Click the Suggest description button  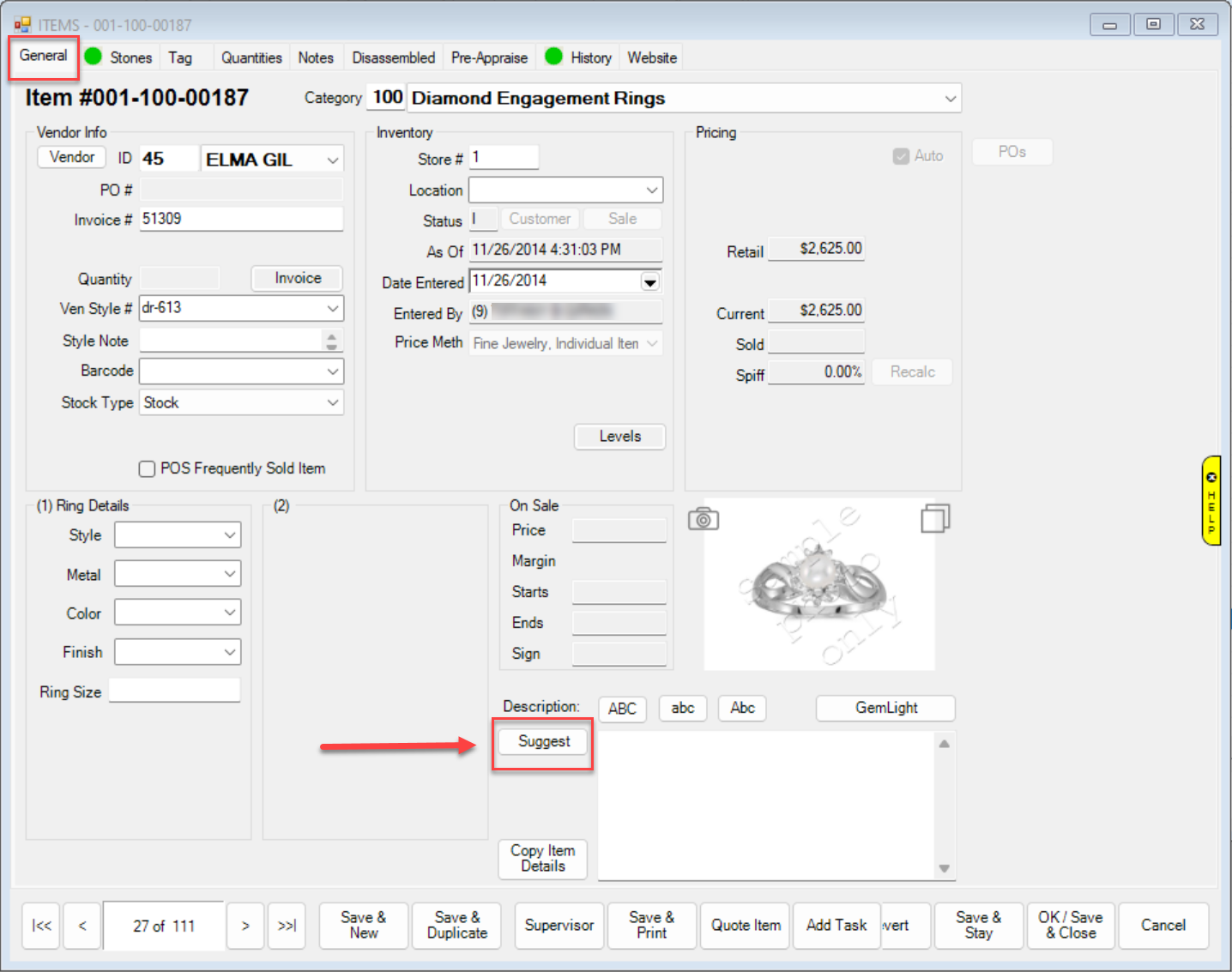pyautogui.click(x=543, y=741)
